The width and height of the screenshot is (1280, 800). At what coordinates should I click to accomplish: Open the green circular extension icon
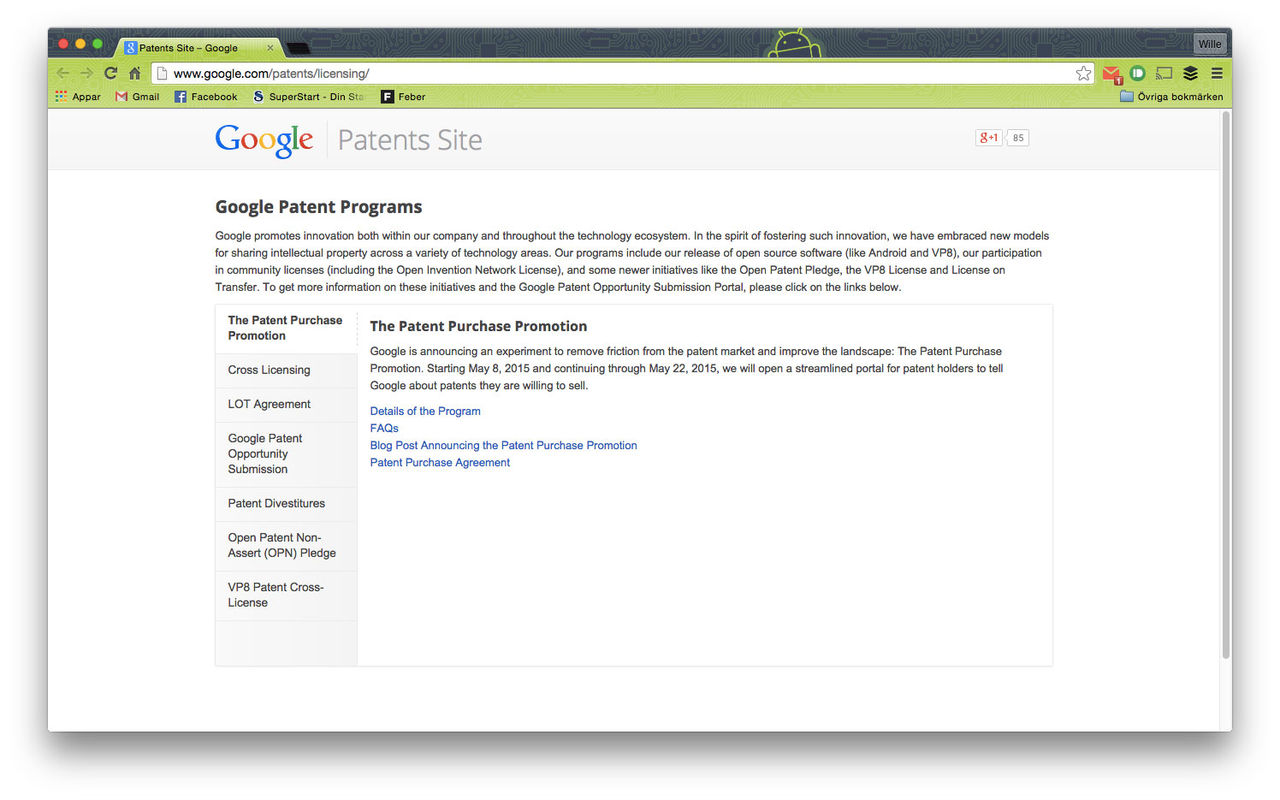(1137, 73)
